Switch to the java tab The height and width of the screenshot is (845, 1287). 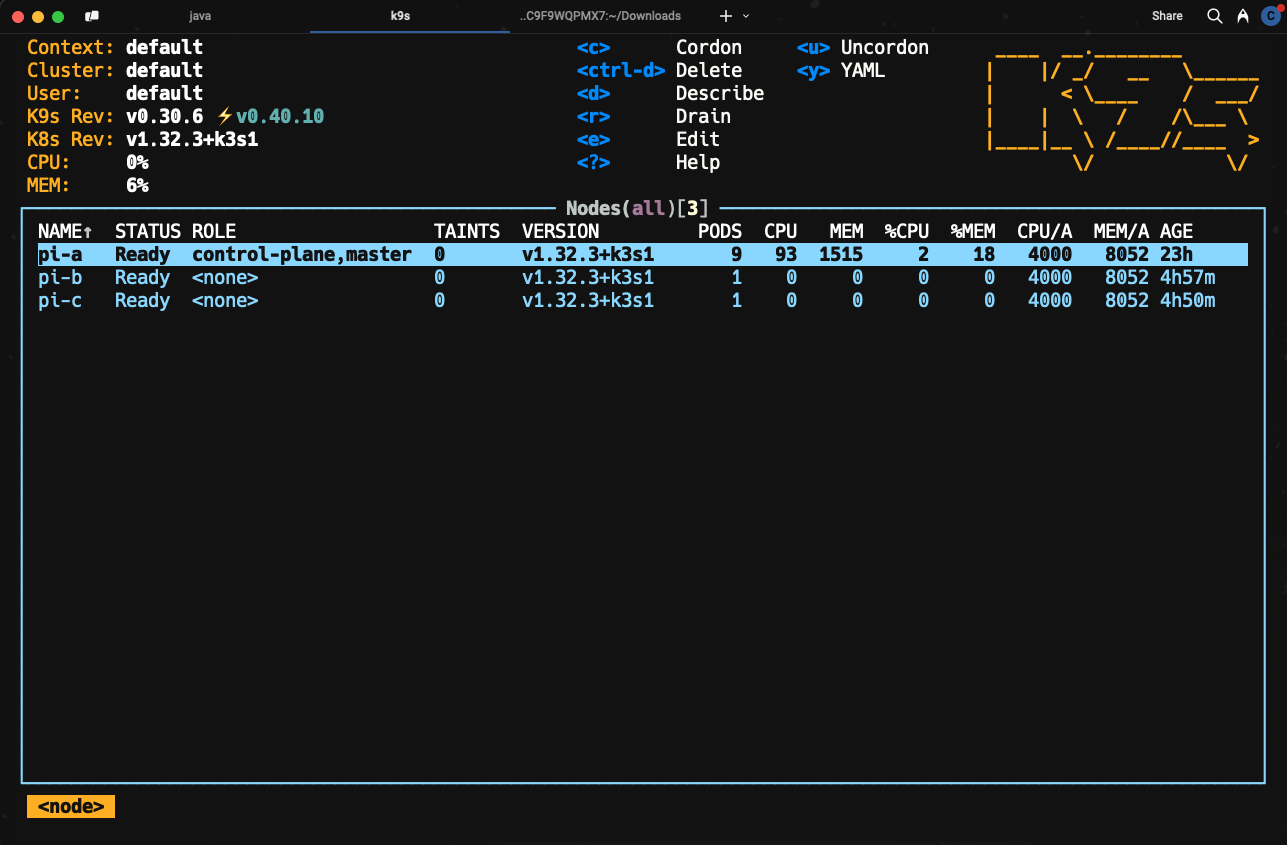click(x=200, y=16)
